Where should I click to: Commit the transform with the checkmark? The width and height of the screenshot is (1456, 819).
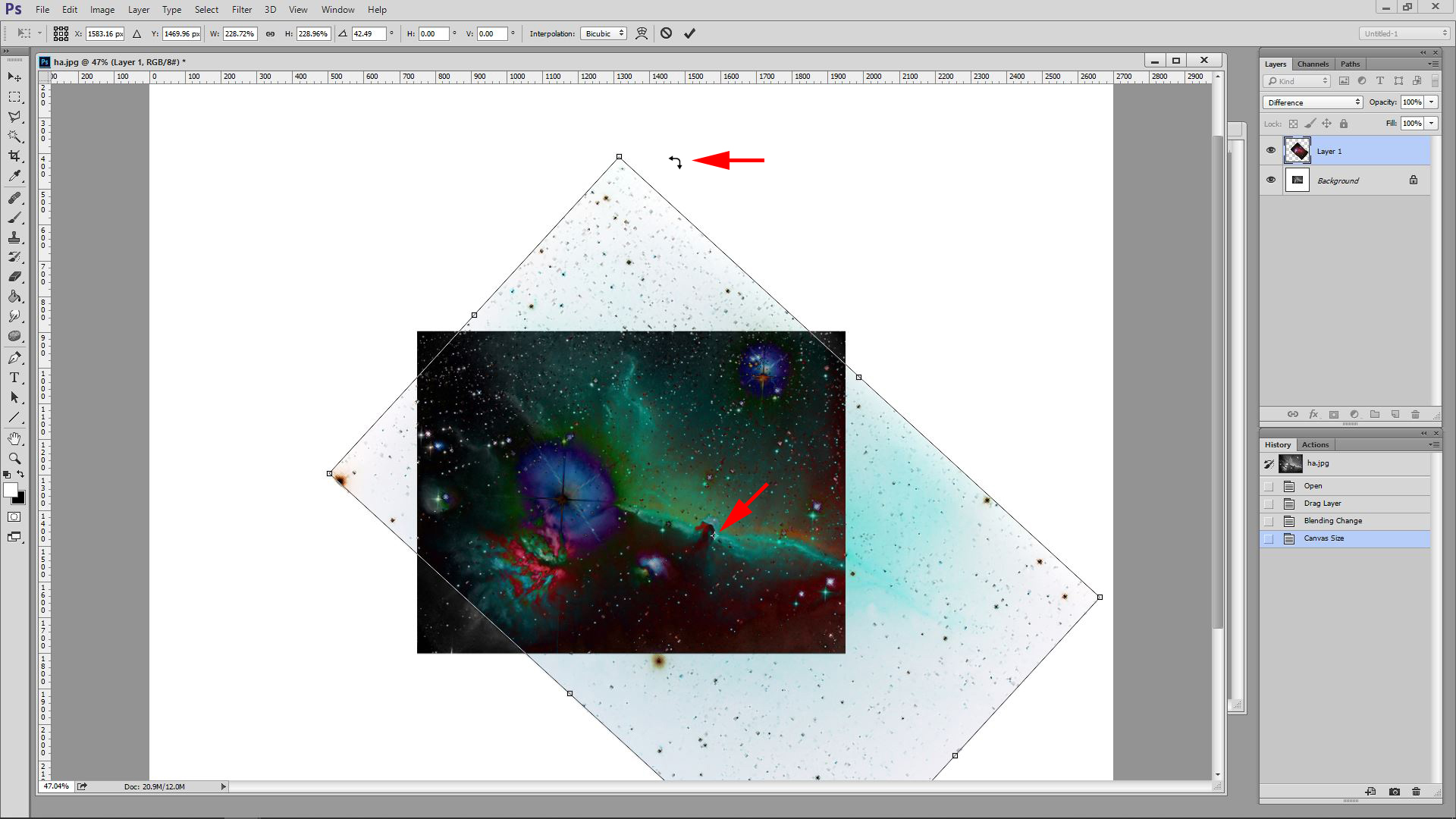pyautogui.click(x=689, y=33)
